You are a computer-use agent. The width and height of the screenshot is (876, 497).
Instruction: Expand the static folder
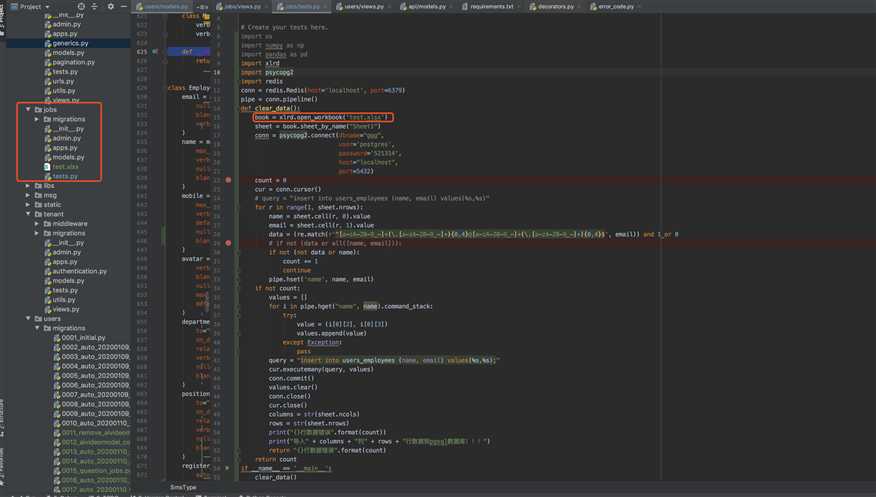pos(28,204)
